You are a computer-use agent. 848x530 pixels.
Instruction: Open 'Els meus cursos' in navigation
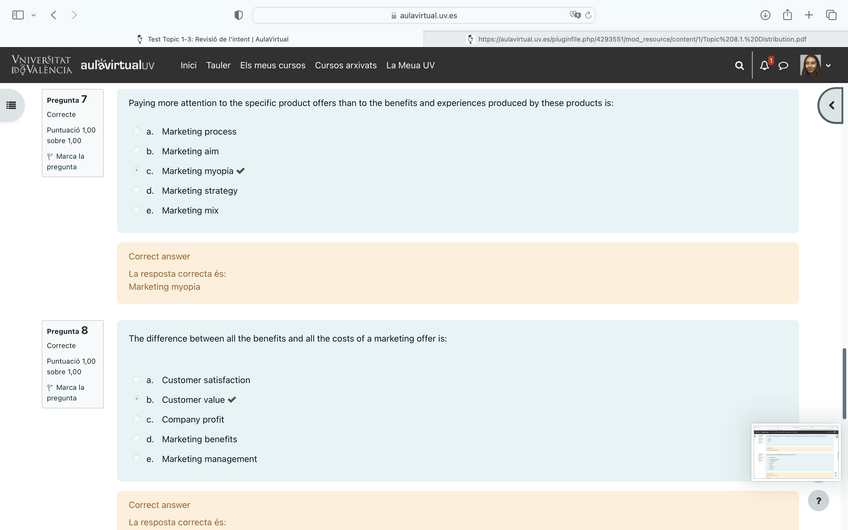[272, 66]
